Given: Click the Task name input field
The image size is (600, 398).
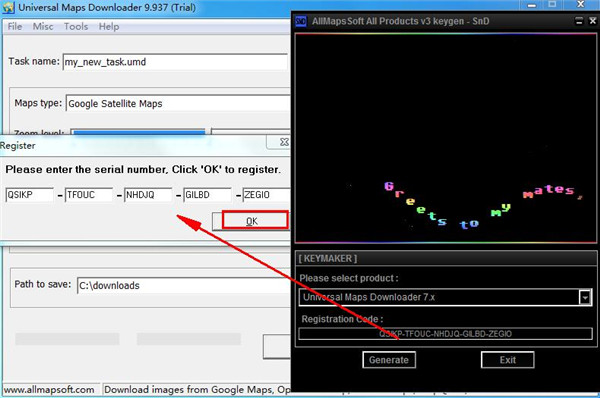Looking at the screenshot, I should pyautogui.click(x=175, y=62).
